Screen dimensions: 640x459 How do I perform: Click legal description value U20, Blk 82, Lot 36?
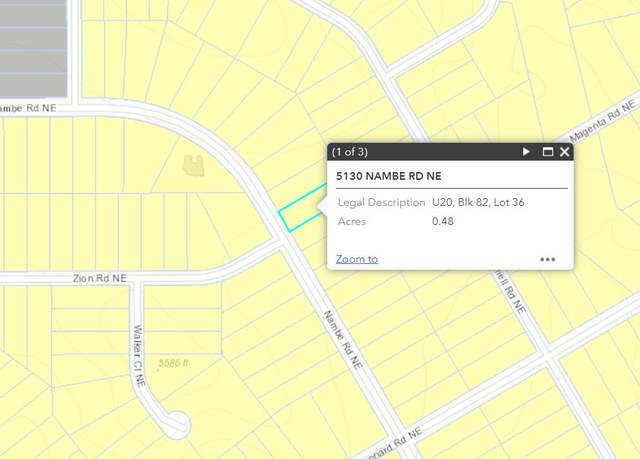tap(478, 202)
